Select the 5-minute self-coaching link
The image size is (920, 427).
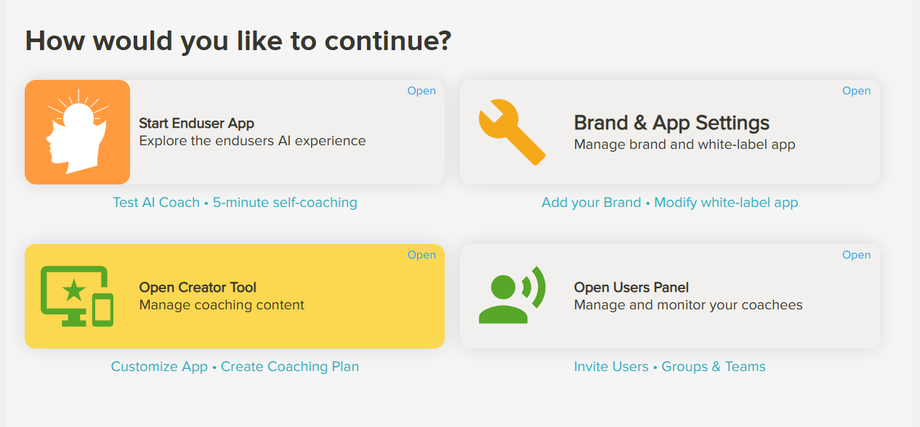285,202
